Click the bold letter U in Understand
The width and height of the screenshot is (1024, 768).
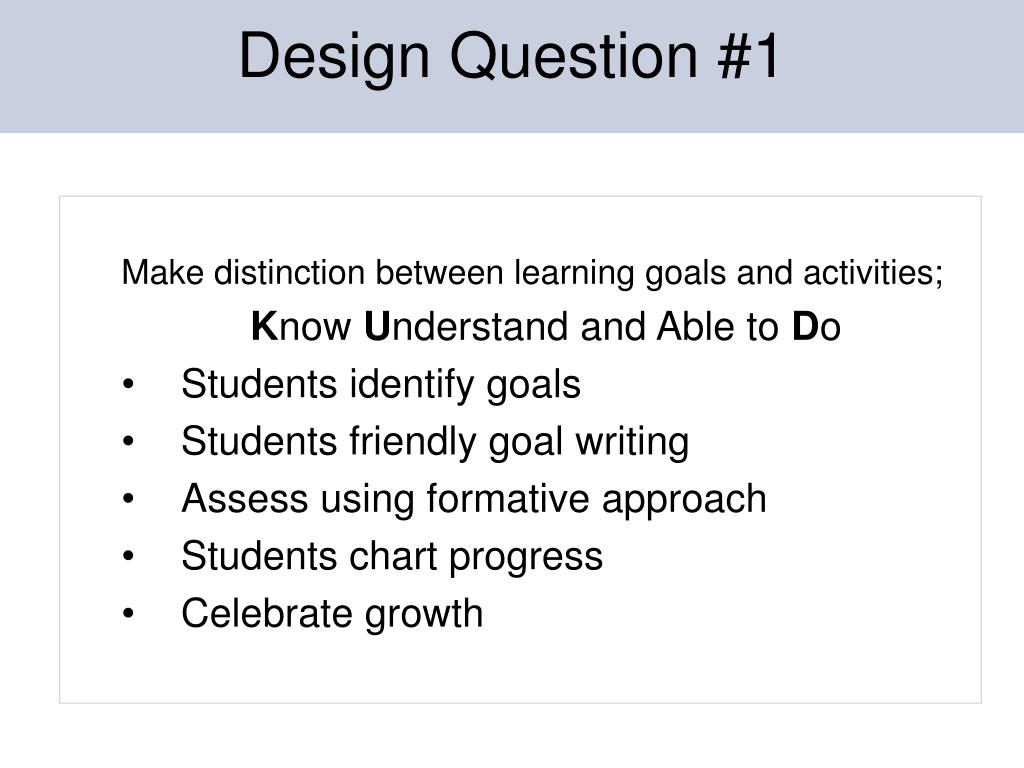[x=377, y=327]
